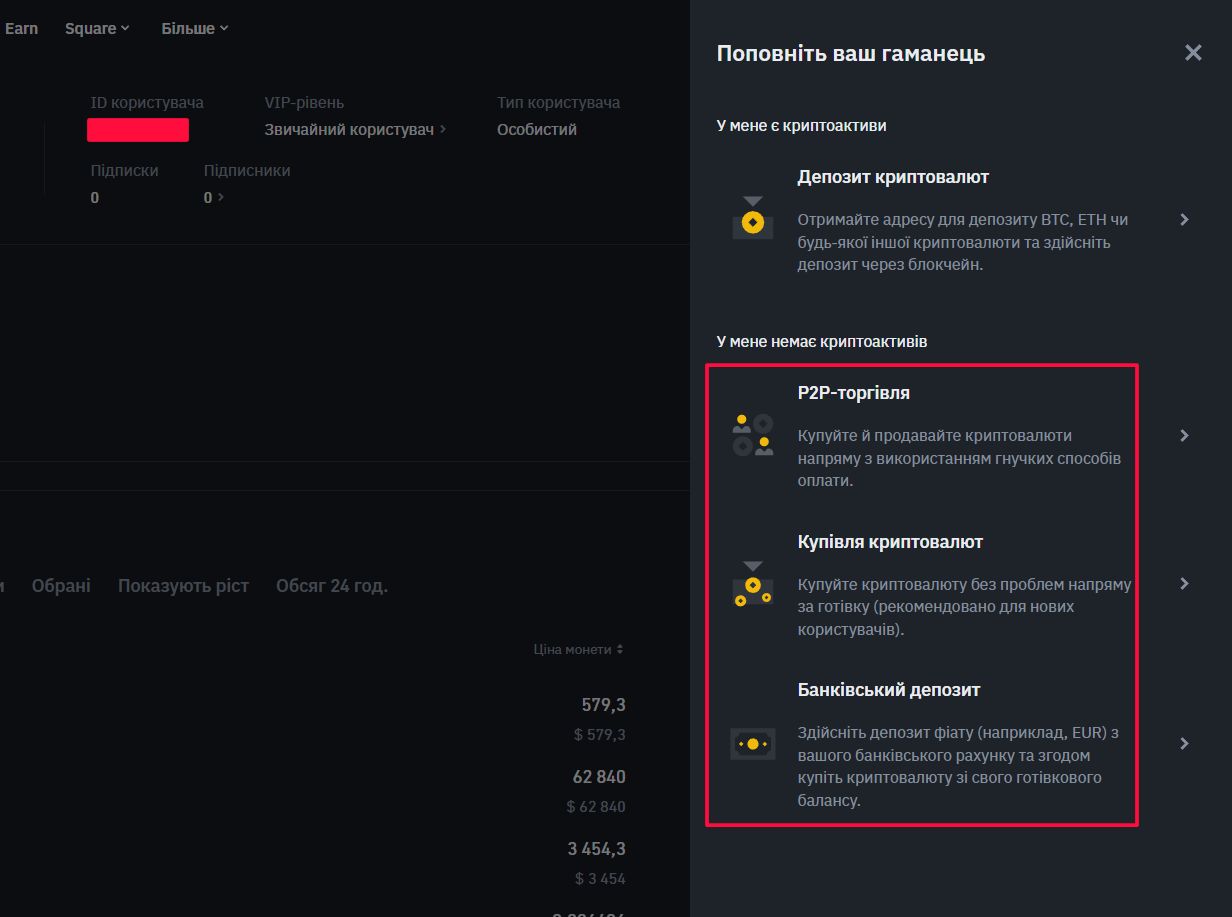Switch to the Обрані tab
Image resolution: width=1232 pixels, height=917 pixels.
click(61, 585)
